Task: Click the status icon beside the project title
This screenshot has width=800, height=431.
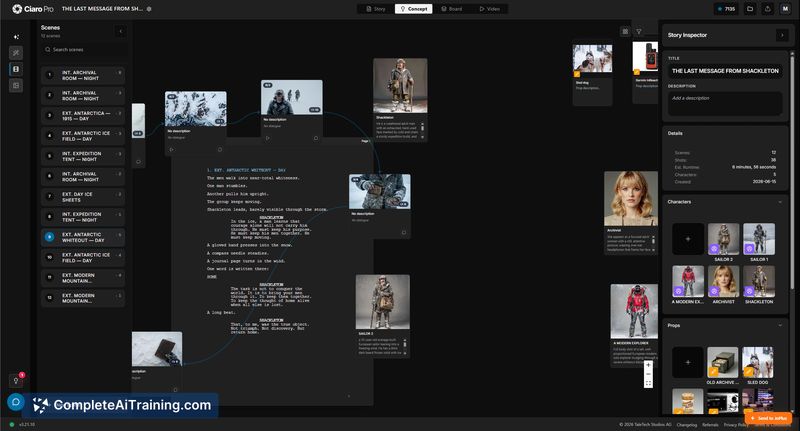Action: 149,9
